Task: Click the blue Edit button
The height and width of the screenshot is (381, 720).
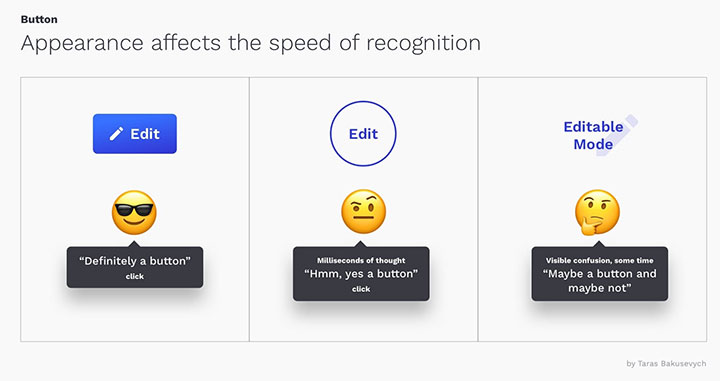Action: point(135,134)
